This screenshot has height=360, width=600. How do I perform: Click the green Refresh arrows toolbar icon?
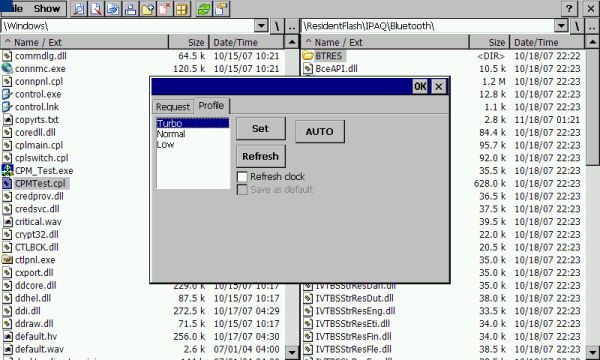(204, 9)
